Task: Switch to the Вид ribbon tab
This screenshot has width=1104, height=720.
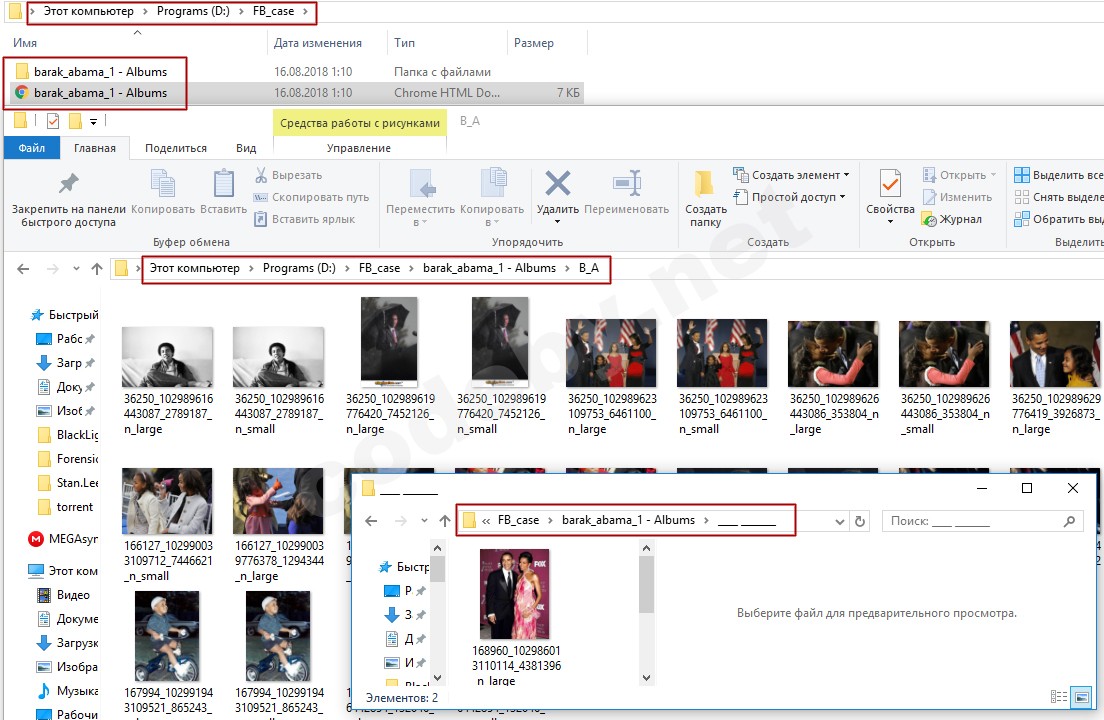Action: [x=246, y=148]
